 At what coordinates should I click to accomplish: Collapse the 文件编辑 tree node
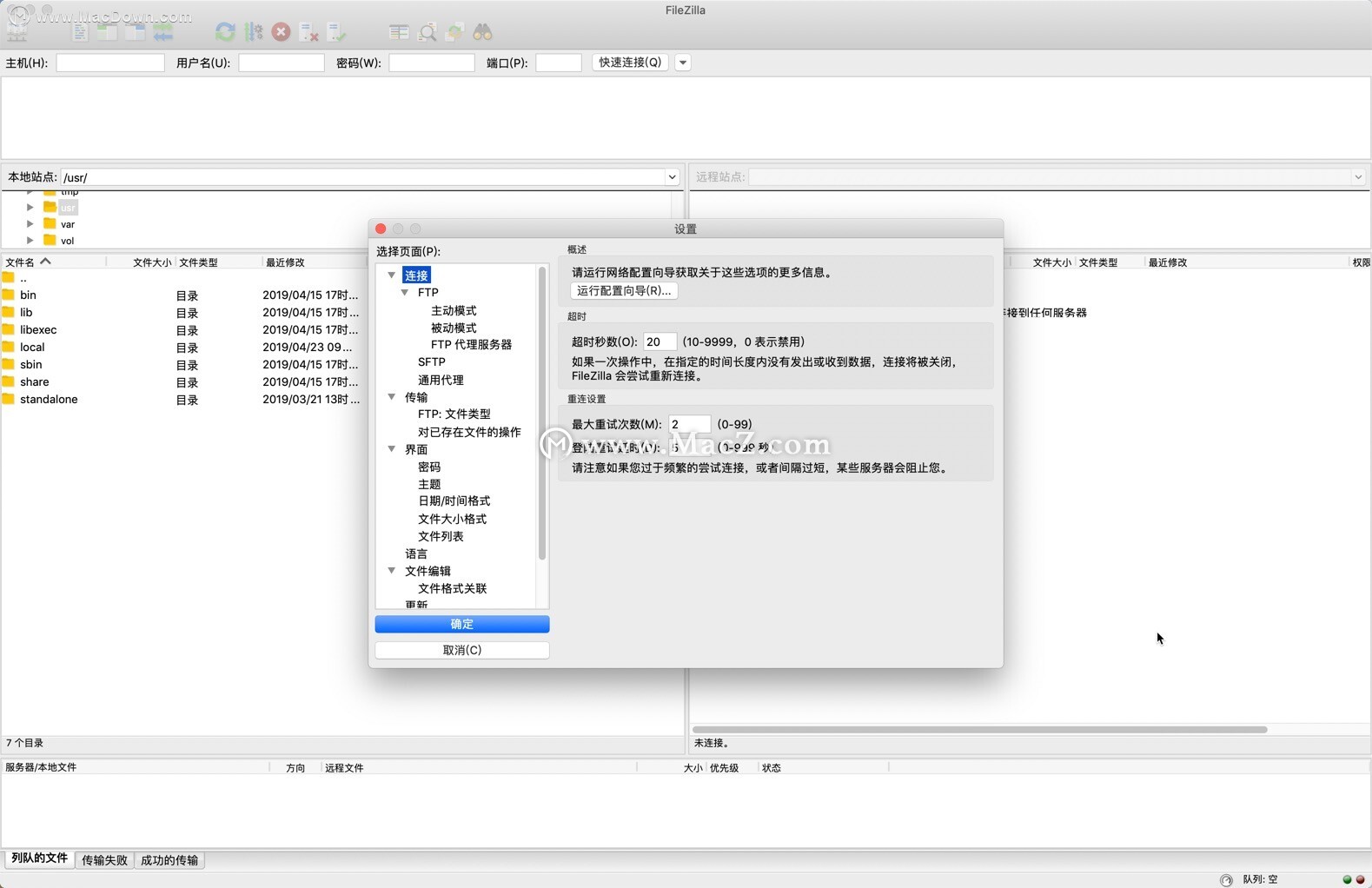tap(392, 570)
